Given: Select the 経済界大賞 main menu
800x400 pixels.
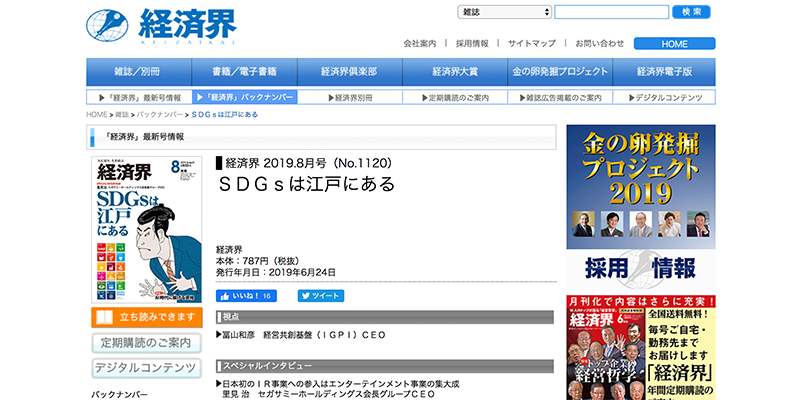Looking at the screenshot, I should [x=455, y=72].
